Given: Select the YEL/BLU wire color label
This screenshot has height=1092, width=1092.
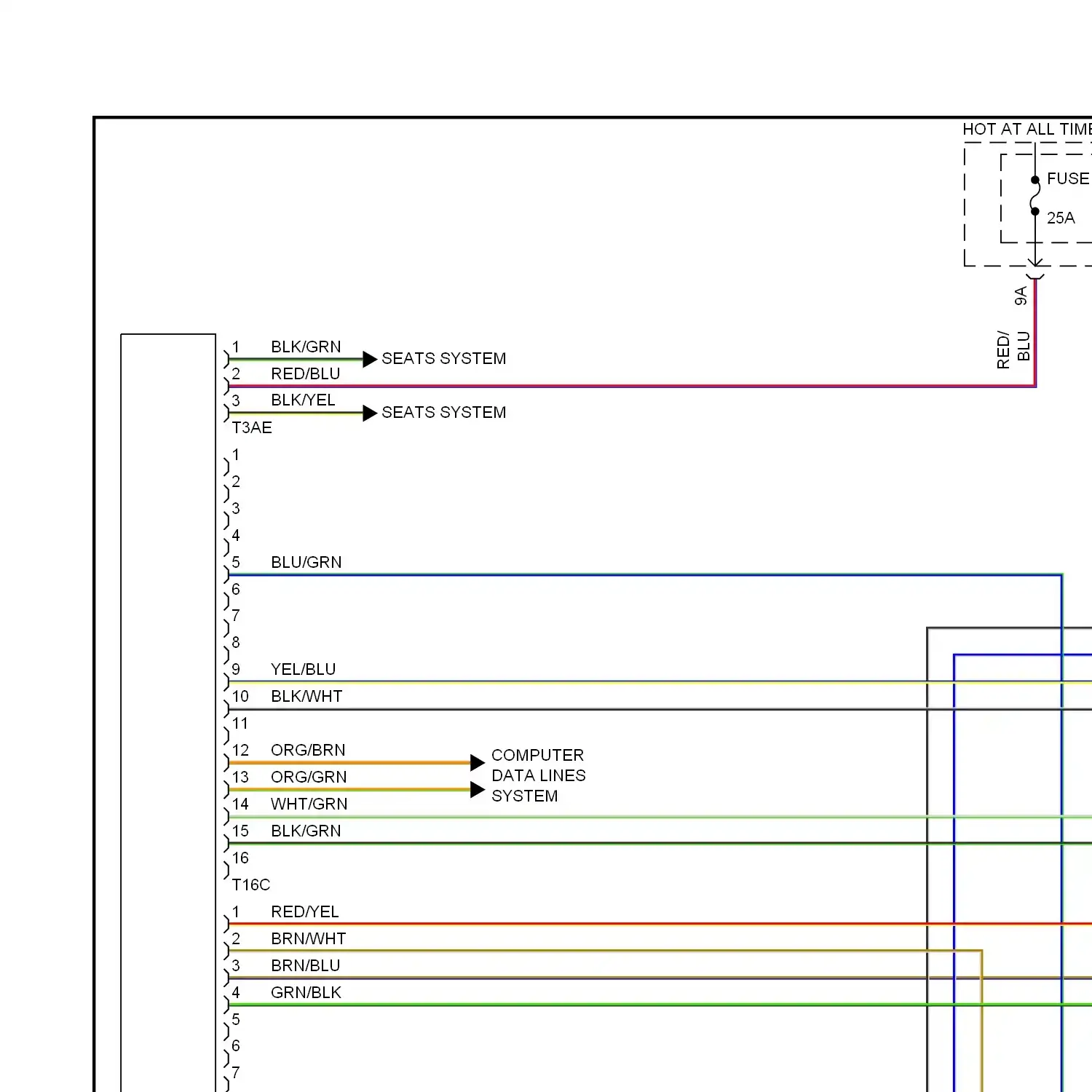Looking at the screenshot, I should click(304, 669).
